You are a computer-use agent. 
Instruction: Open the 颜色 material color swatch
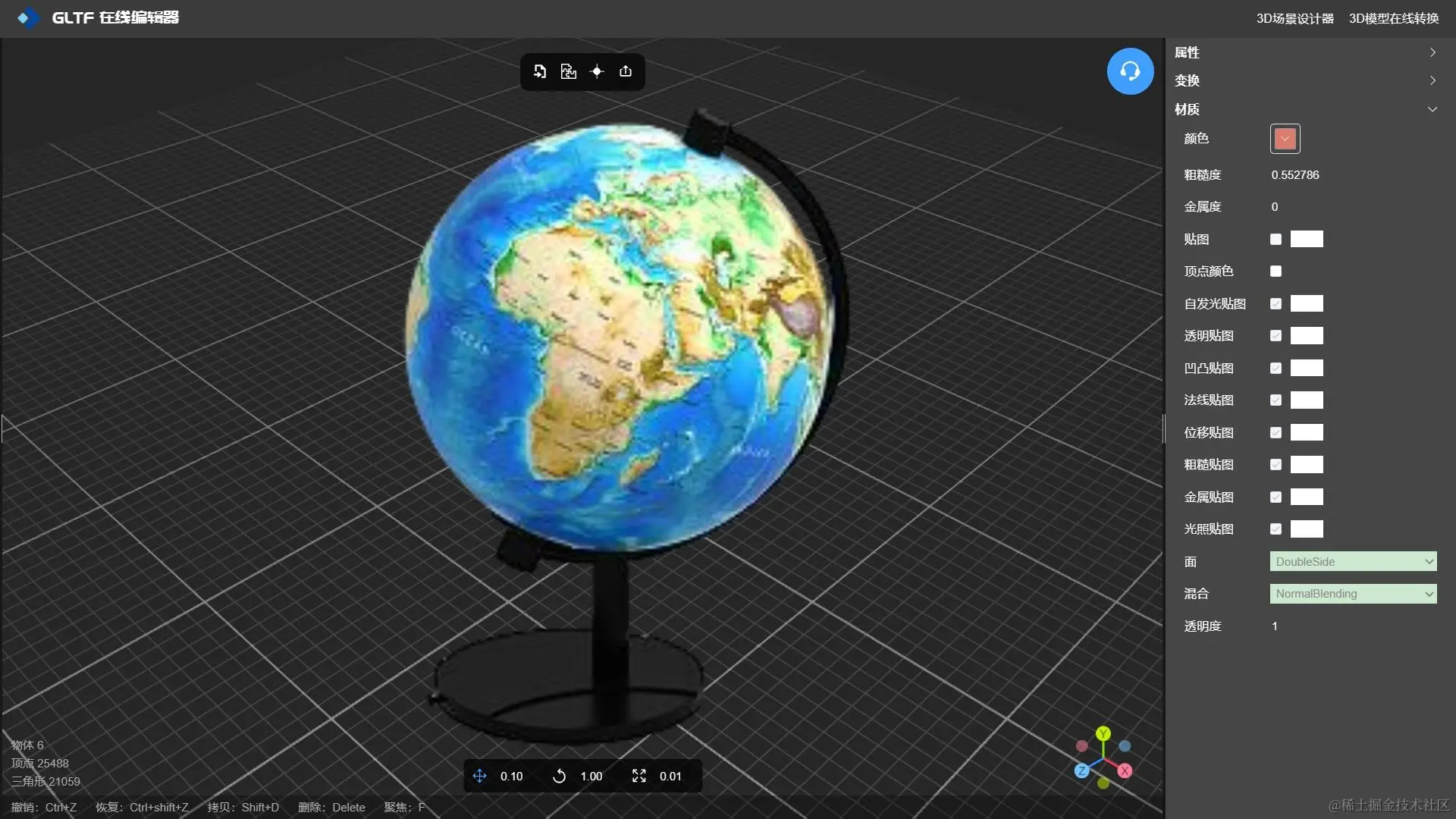[x=1285, y=139]
